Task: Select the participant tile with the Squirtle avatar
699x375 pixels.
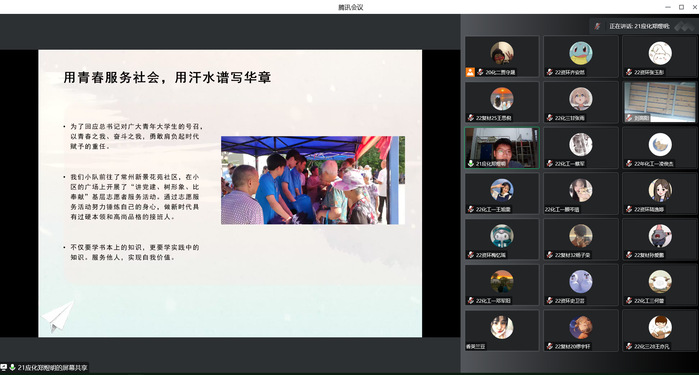Action: 580,56
